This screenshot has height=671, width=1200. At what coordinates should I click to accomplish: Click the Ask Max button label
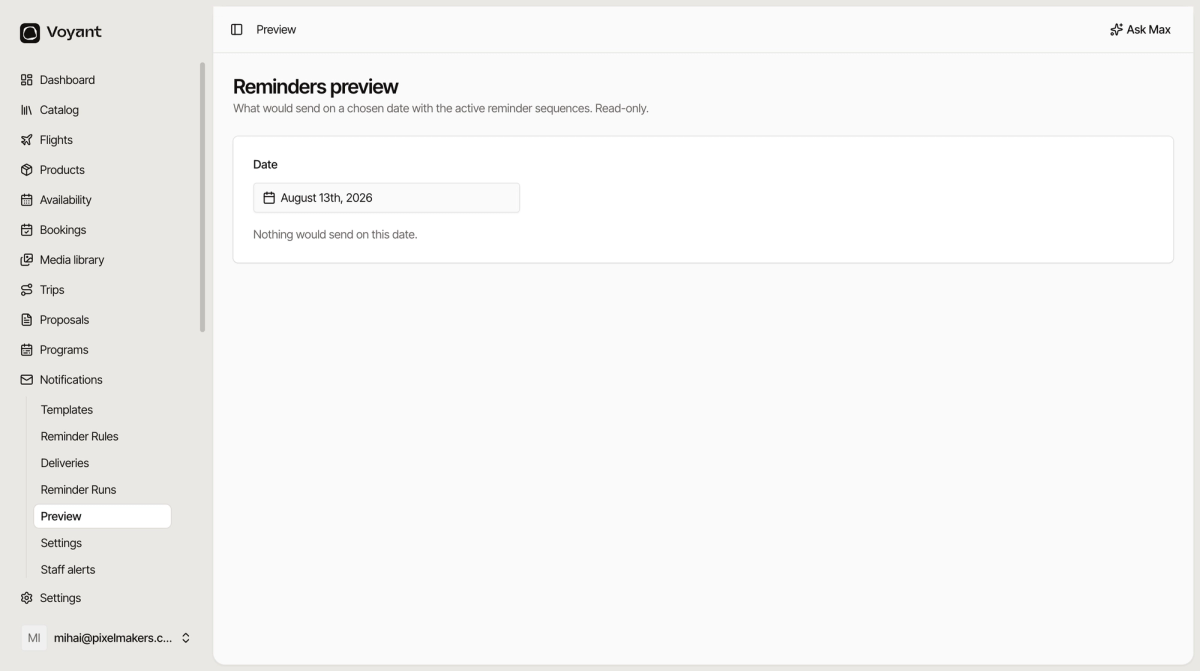pos(1148,30)
